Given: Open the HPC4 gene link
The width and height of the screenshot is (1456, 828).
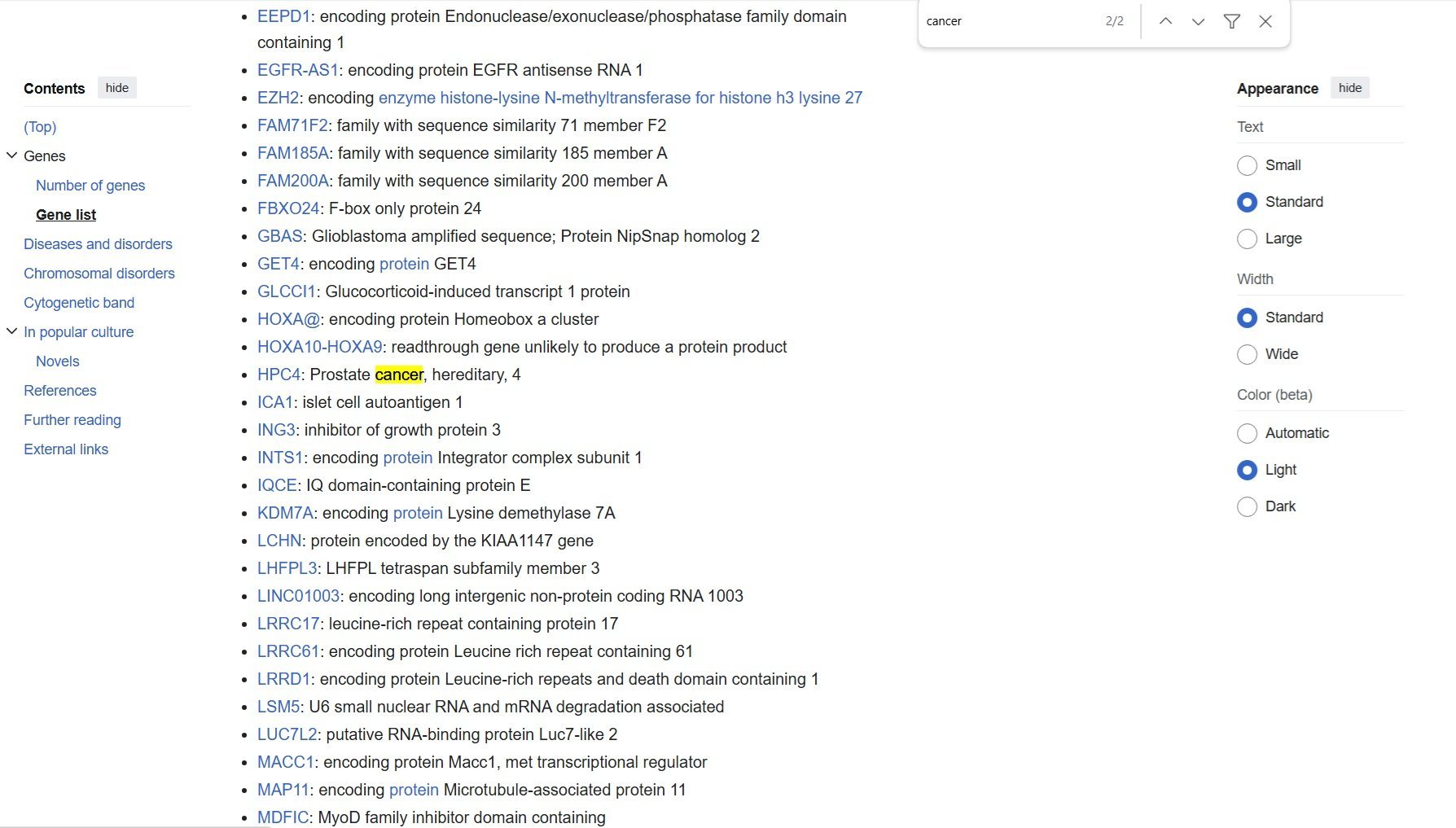Looking at the screenshot, I should coord(278,375).
